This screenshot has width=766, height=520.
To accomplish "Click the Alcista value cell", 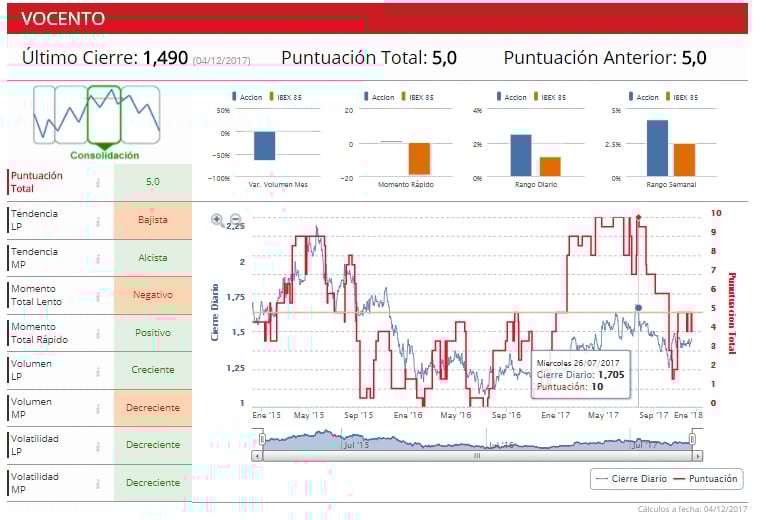I will (153, 258).
